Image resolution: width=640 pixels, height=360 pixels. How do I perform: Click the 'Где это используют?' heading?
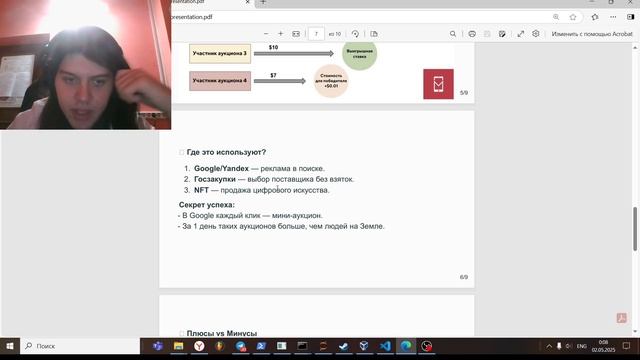pos(226,152)
